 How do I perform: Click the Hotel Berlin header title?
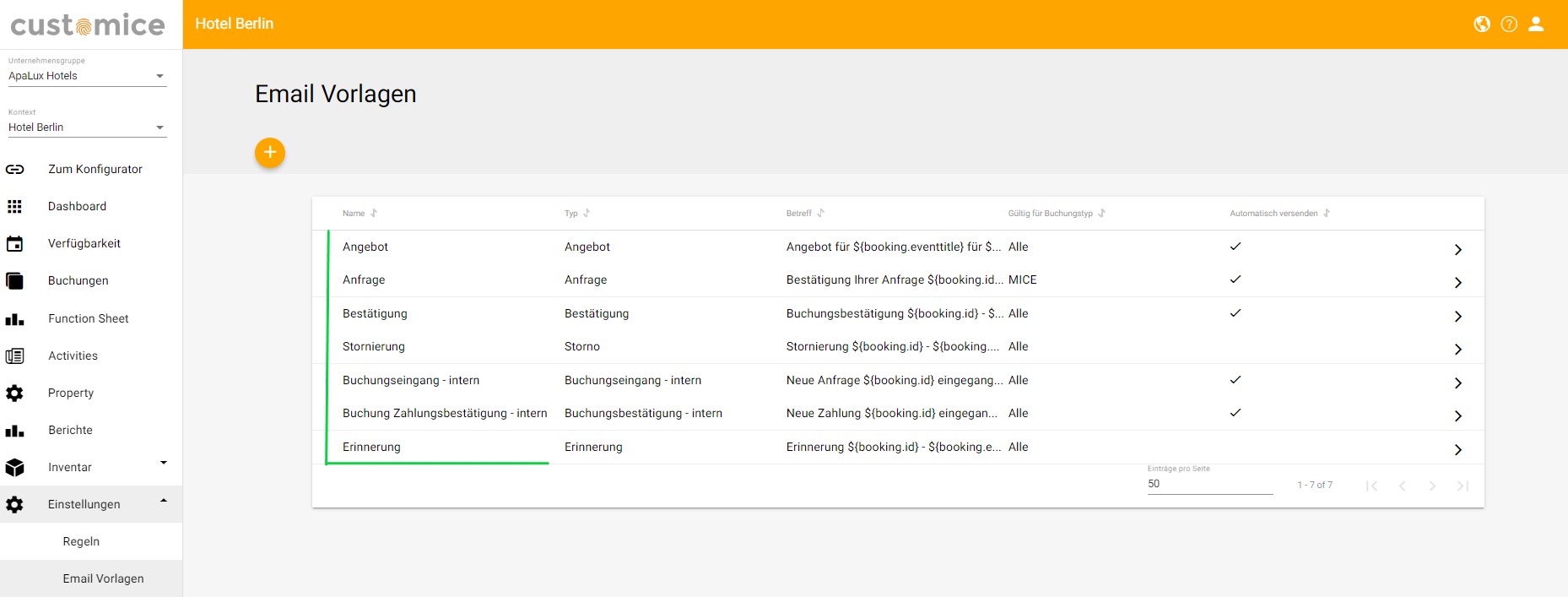(x=235, y=24)
